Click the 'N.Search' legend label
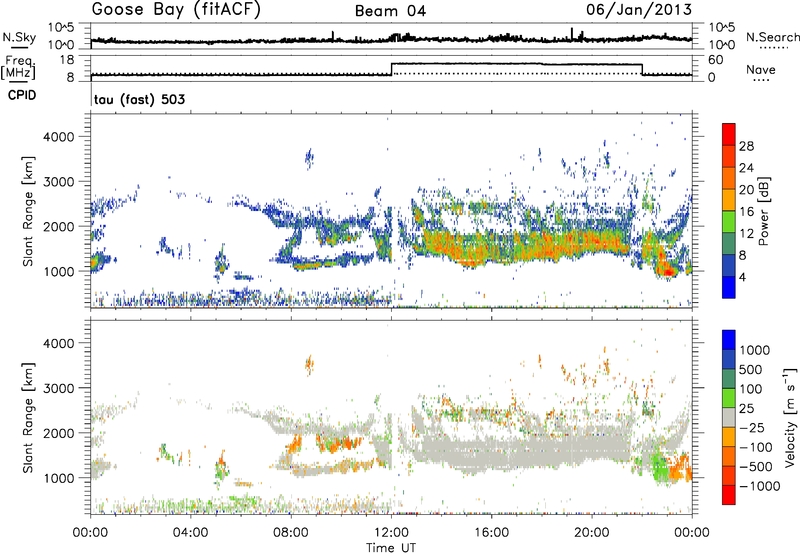The height and width of the screenshot is (554, 800). (x=772, y=37)
